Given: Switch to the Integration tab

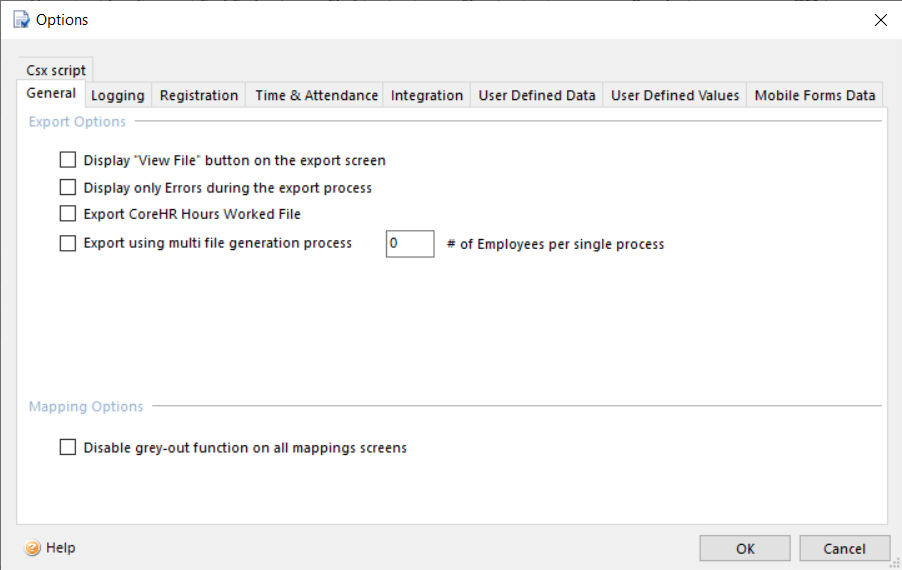Looking at the screenshot, I should (427, 95).
